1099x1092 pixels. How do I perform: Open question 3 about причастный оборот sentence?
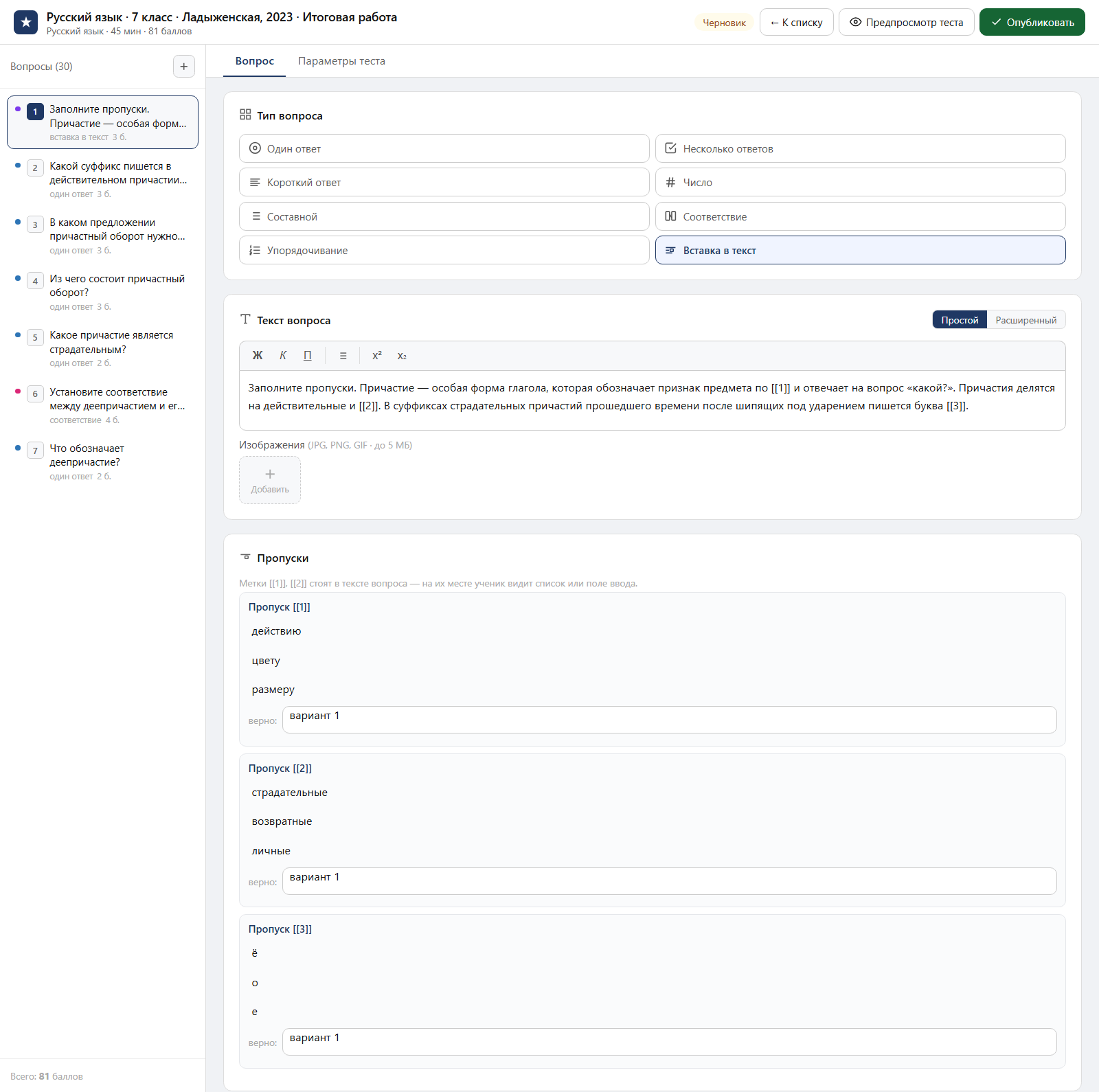click(x=102, y=236)
